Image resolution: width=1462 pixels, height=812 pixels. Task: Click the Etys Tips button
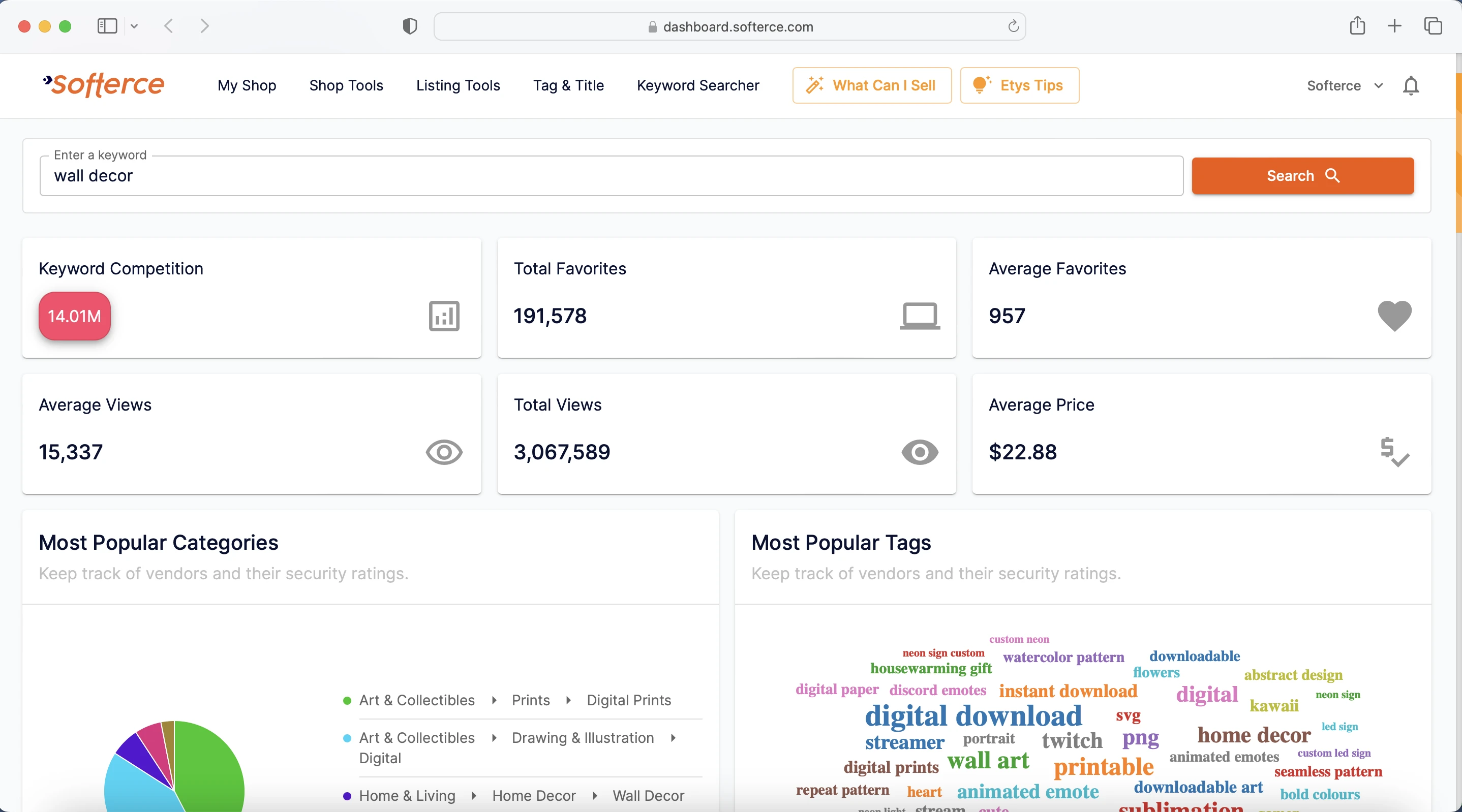1019,86
